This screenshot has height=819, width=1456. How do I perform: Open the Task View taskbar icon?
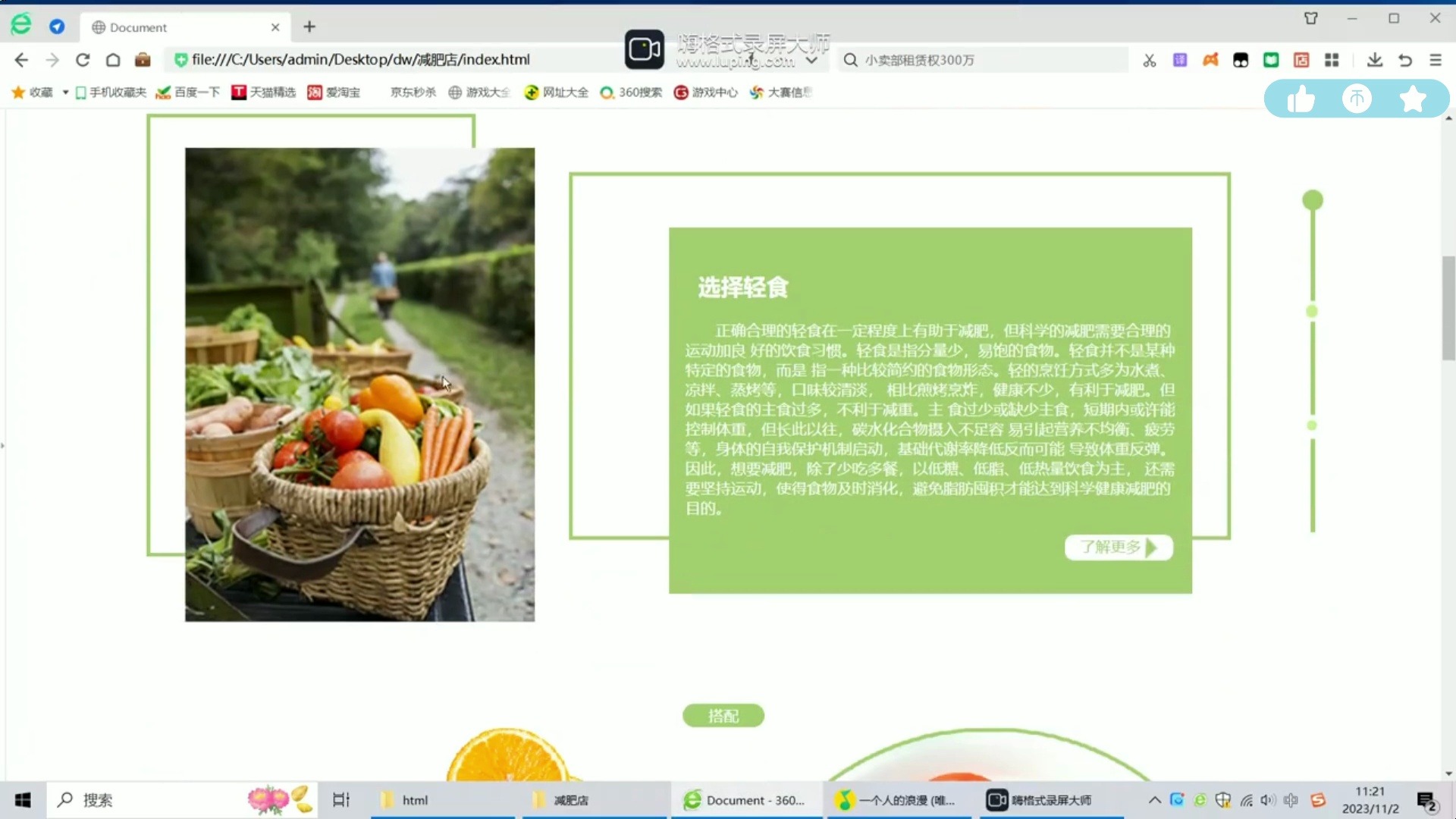[x=341, y=800]
